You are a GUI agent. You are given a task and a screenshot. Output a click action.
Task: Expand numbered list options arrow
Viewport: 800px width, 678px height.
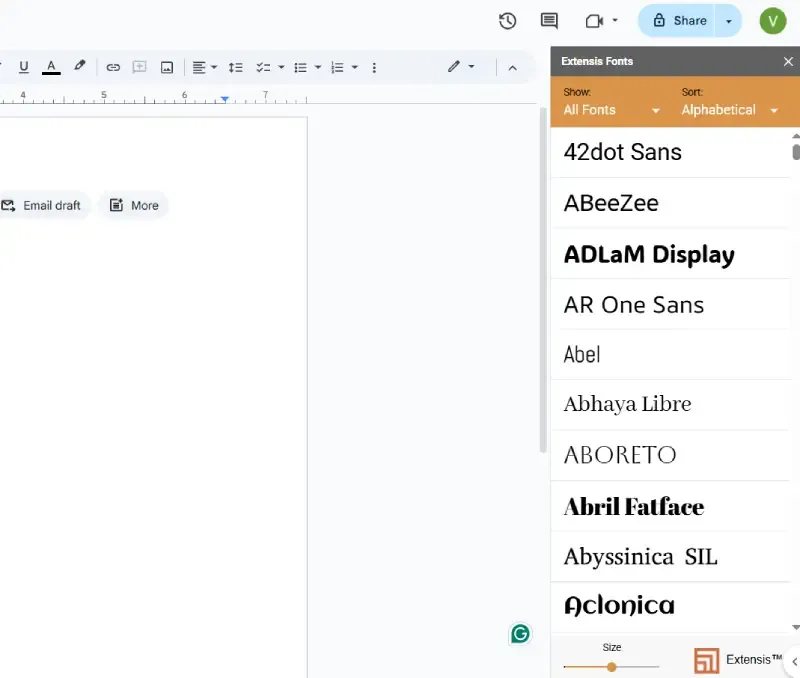click(x=355, y=67)
